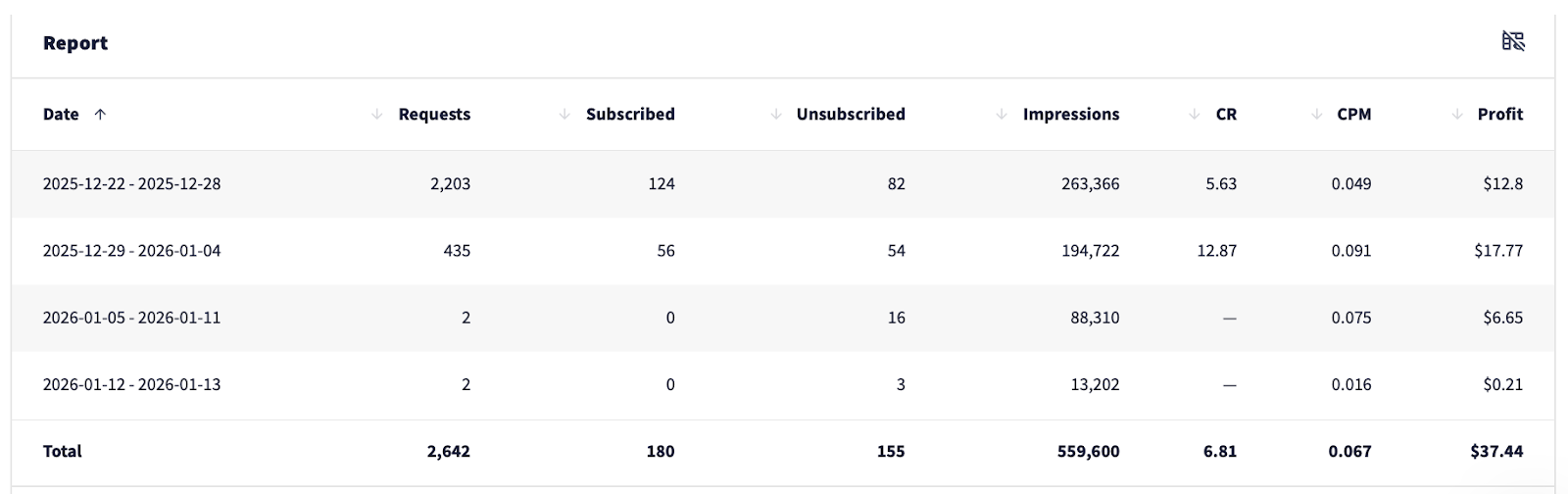The image size is (1568, 494).
Task: Click the sort arrow beside Unsubscribed
Action: tap(775, 115)
